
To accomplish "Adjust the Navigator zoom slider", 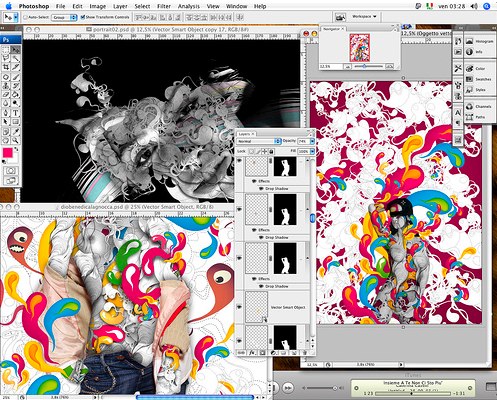I will pyautogui.click(x=364, y=66).
